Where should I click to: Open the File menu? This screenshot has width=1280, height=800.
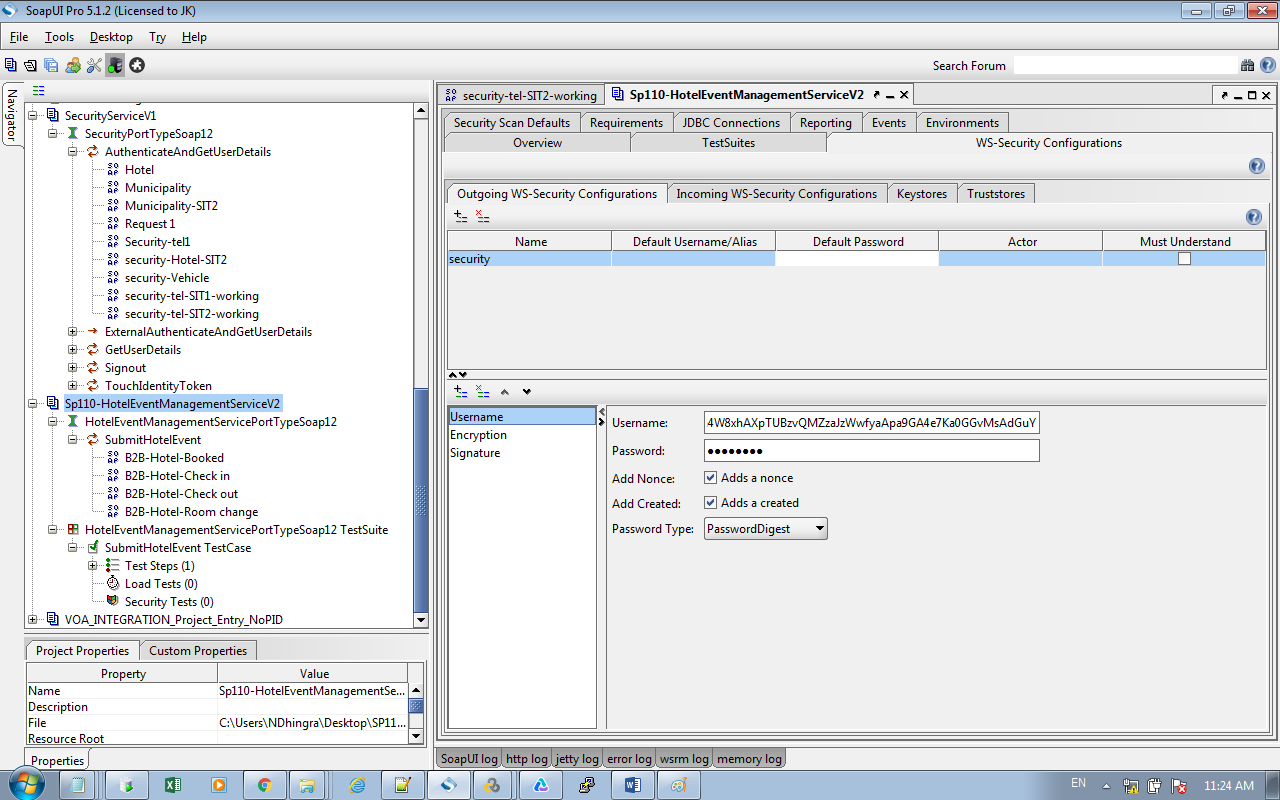(x=19, y=37)
